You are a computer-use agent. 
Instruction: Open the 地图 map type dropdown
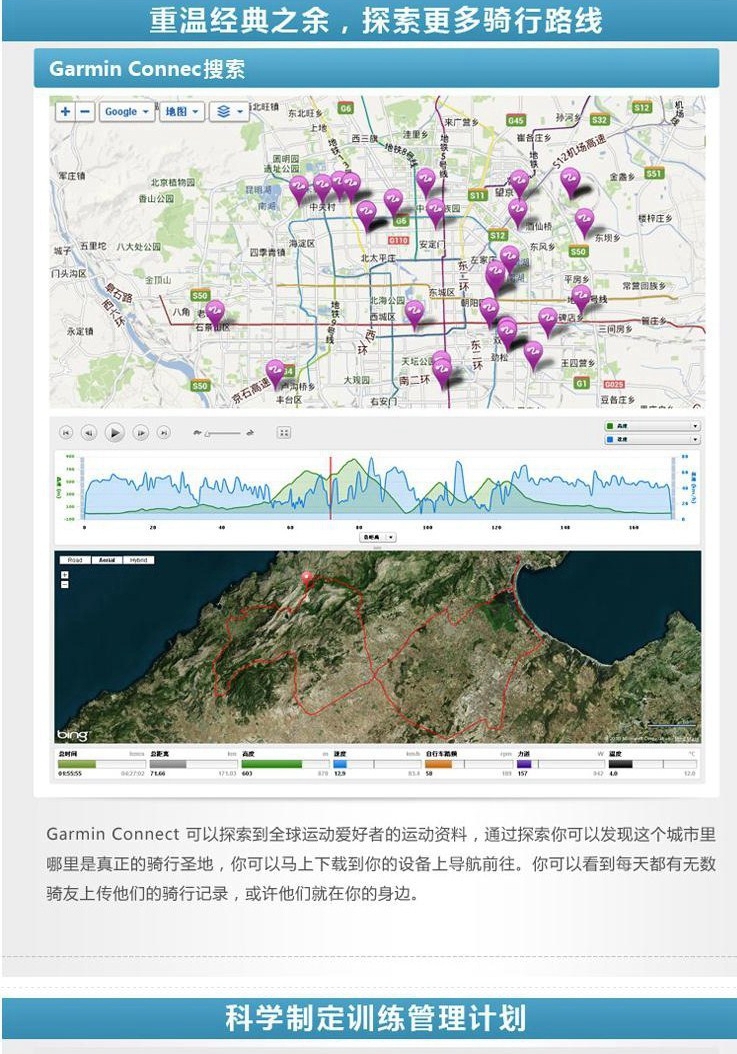coord(182,112)
